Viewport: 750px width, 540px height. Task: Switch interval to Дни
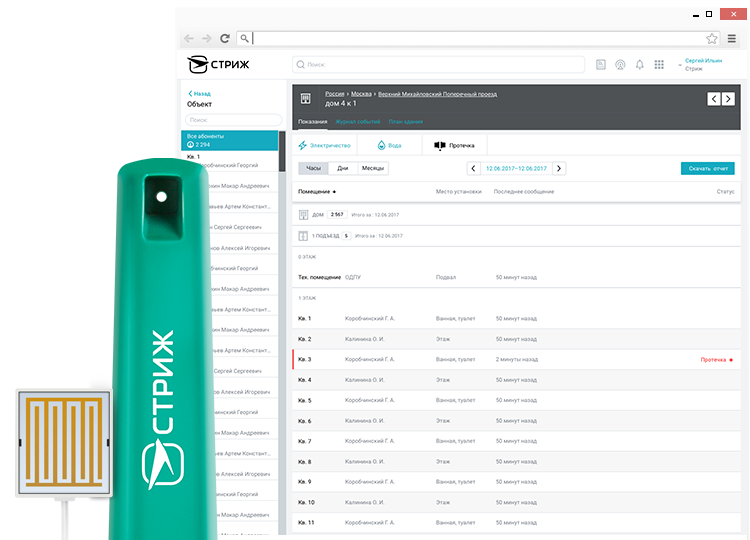tap(342, 168)
